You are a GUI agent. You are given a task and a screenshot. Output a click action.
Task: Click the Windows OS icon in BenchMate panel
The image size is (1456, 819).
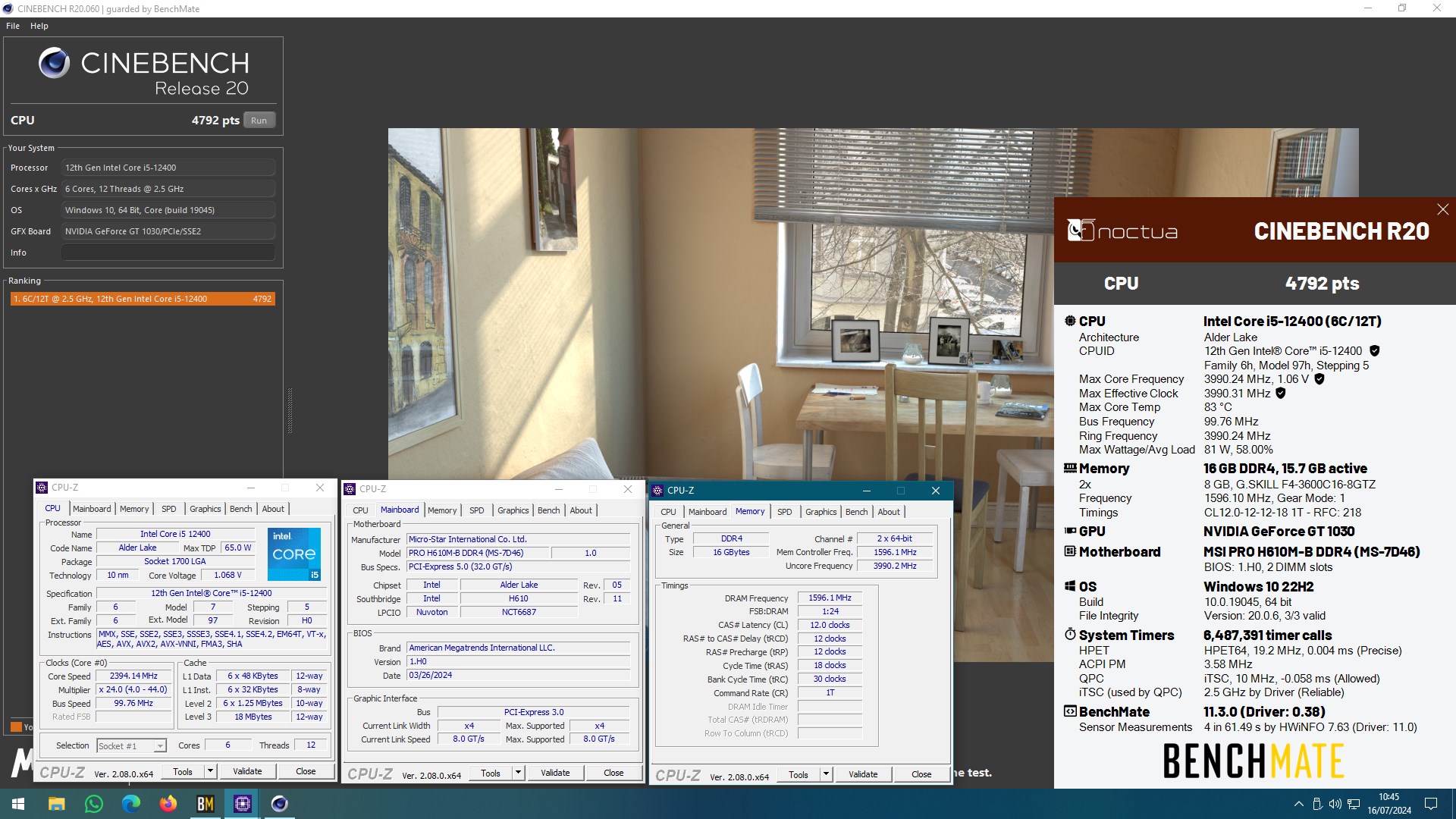[x=1070, y=587]
